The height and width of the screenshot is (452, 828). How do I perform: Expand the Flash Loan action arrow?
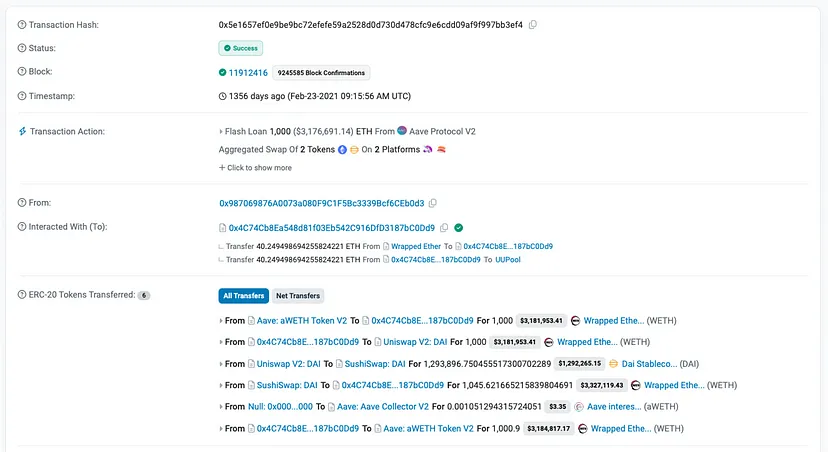(221, 131)
